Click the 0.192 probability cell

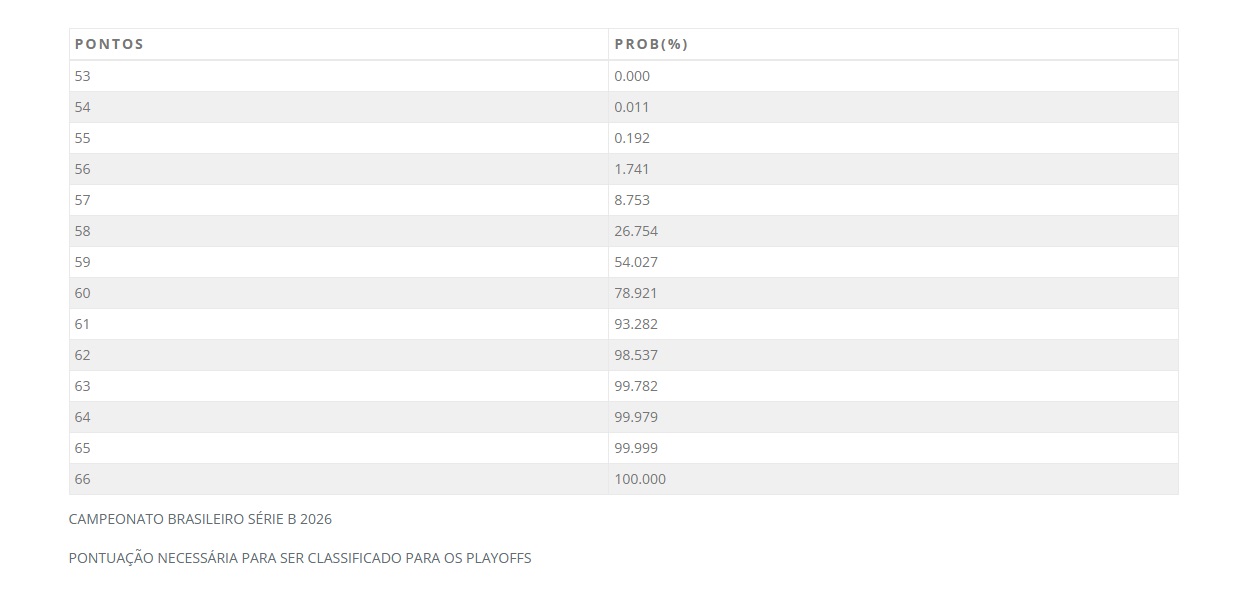(x=893, y=138)
